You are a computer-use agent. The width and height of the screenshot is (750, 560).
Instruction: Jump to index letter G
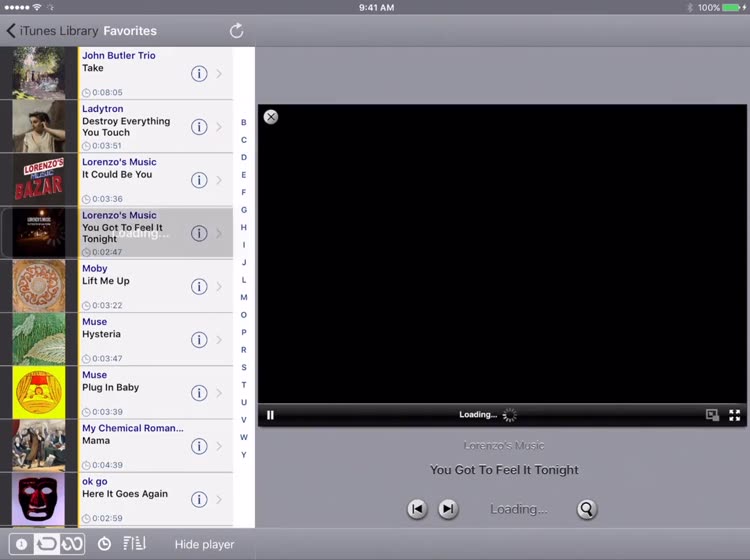tap(244, 210)
